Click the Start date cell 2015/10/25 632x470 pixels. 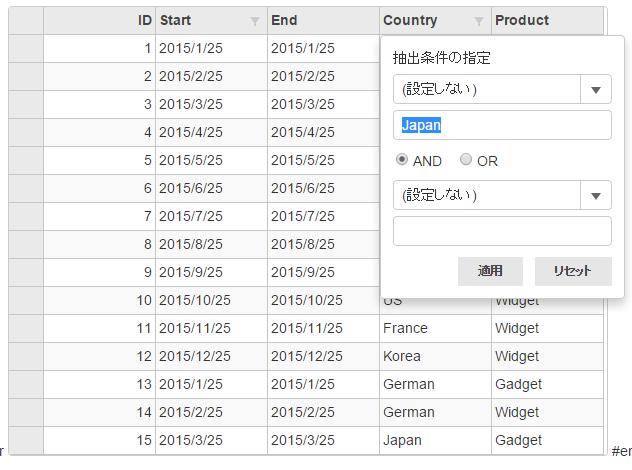coord(211,300)
